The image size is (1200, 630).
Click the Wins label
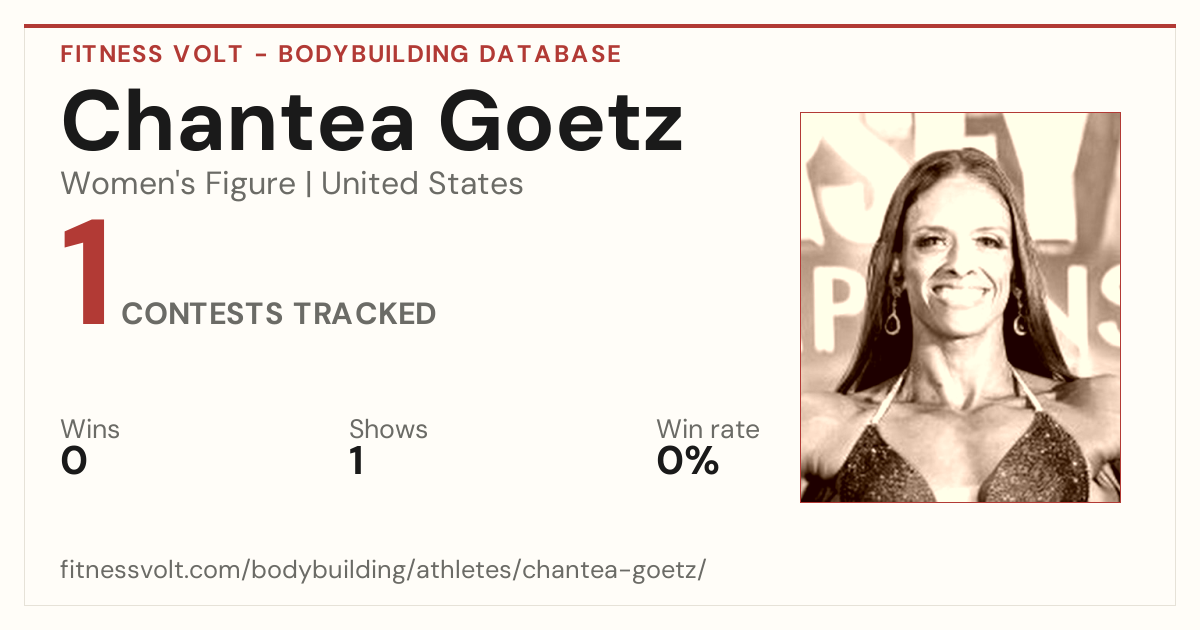click(x=90, y=429)
